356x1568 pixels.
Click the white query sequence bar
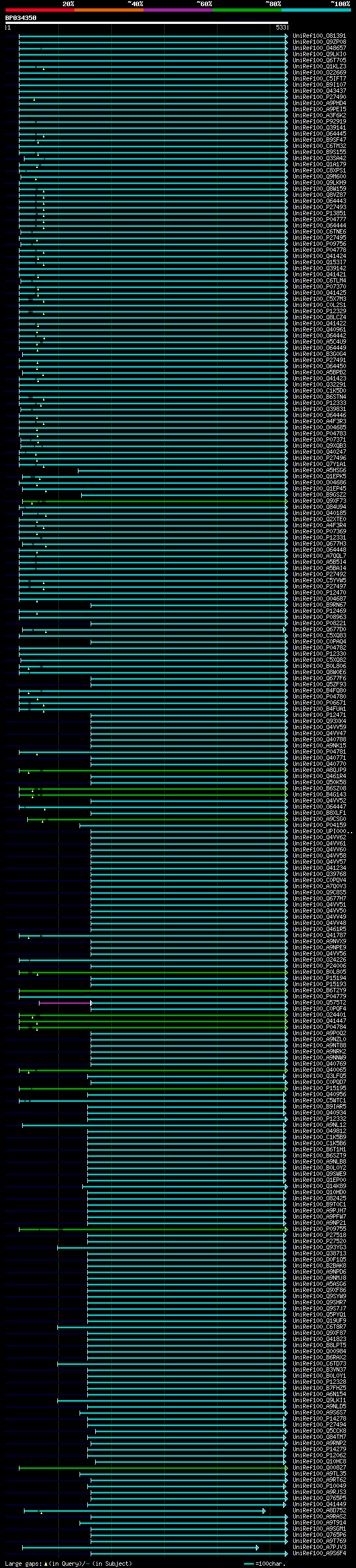tap(147, 22)
